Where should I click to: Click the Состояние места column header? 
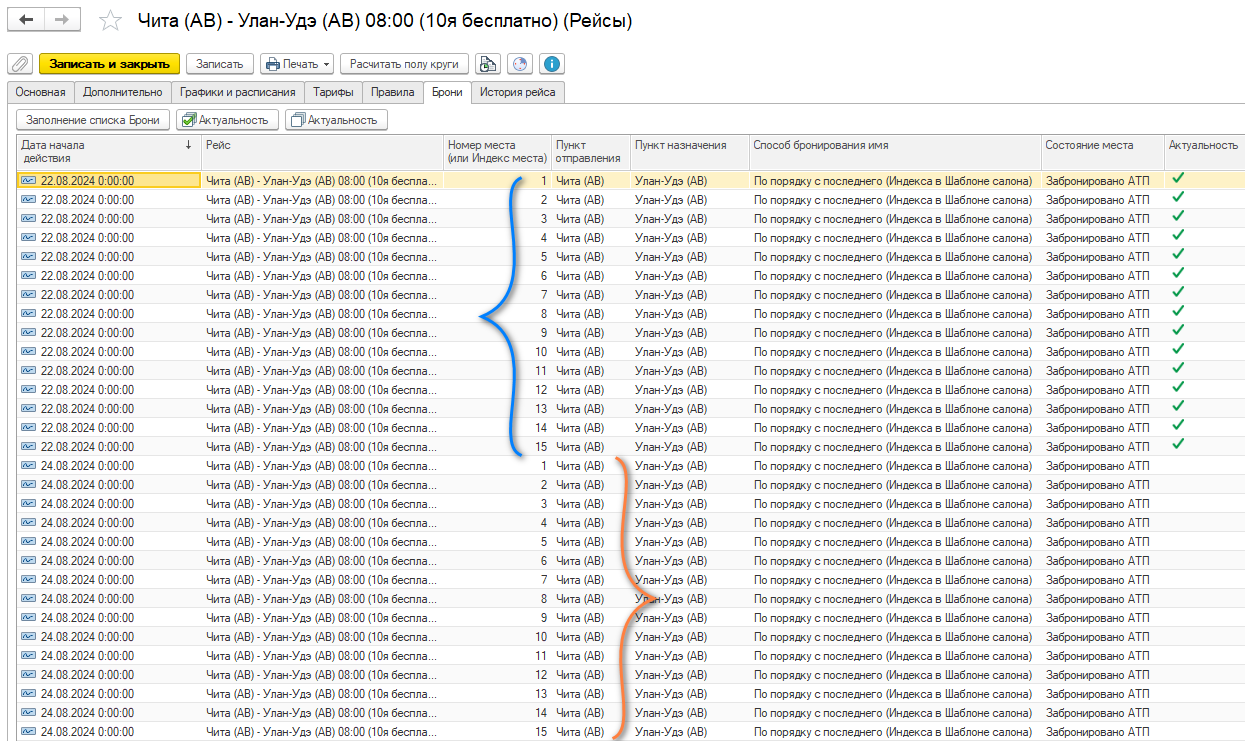click(x=1089, y=145)
